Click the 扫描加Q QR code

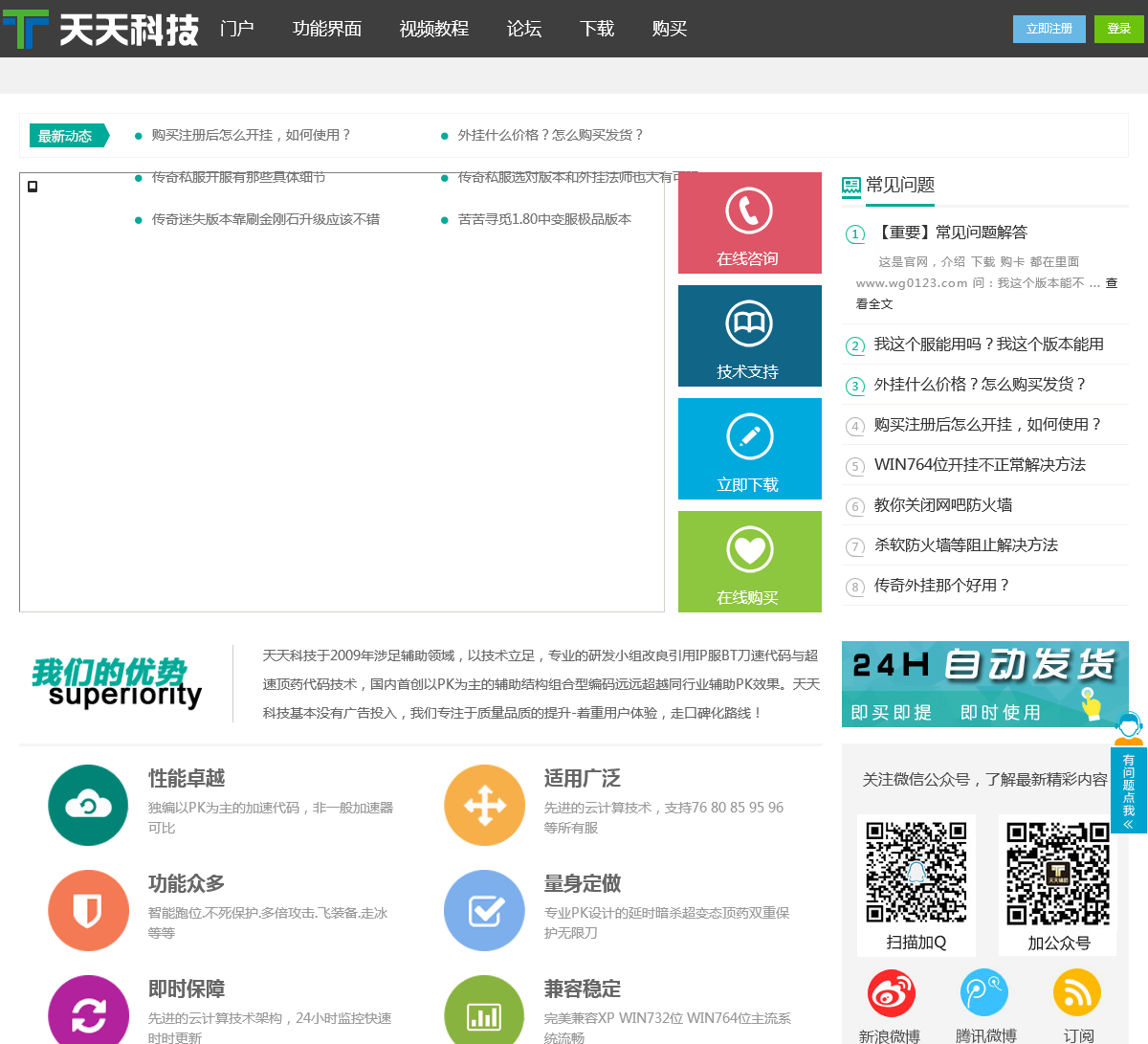click(916, 872)
